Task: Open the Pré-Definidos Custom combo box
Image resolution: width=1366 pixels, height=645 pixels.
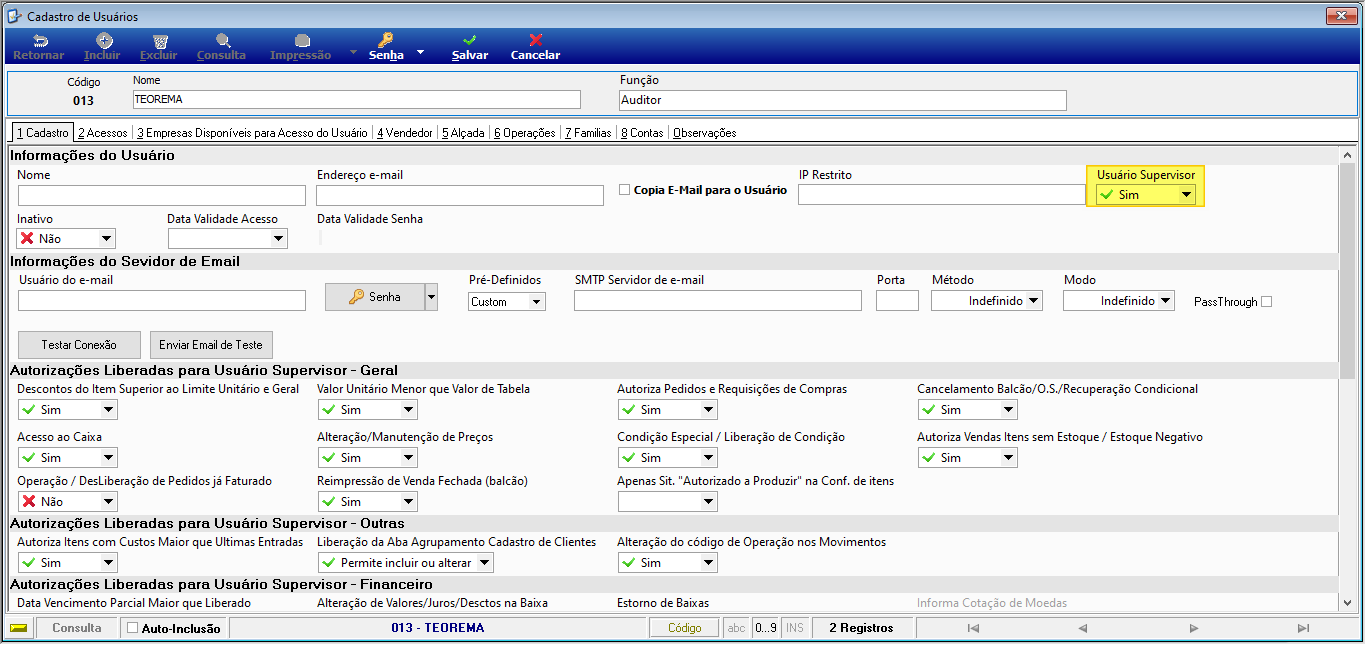Action: pyautogui.click(x=507, y=301)
